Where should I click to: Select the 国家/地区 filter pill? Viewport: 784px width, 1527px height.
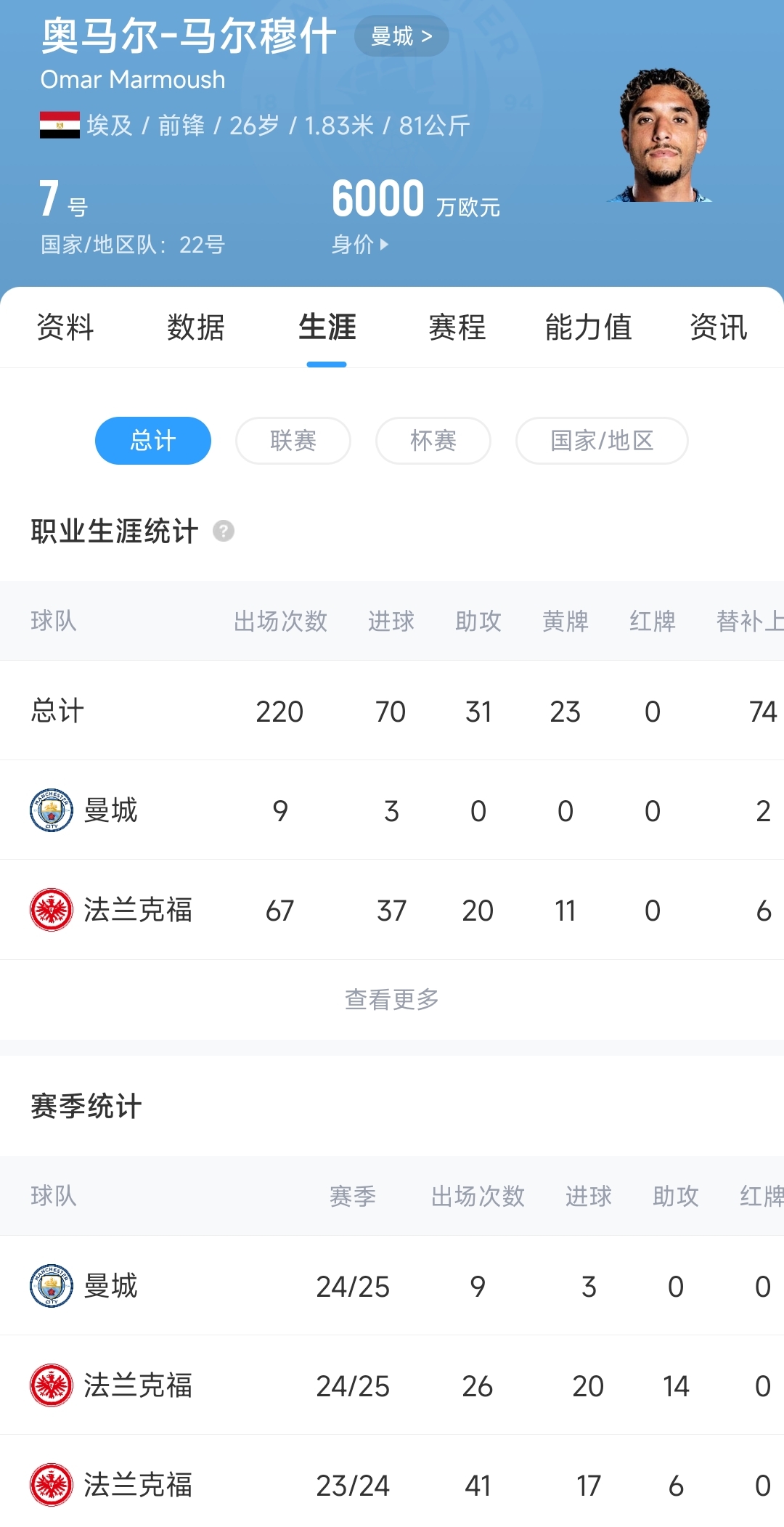(x=602, y=441)
